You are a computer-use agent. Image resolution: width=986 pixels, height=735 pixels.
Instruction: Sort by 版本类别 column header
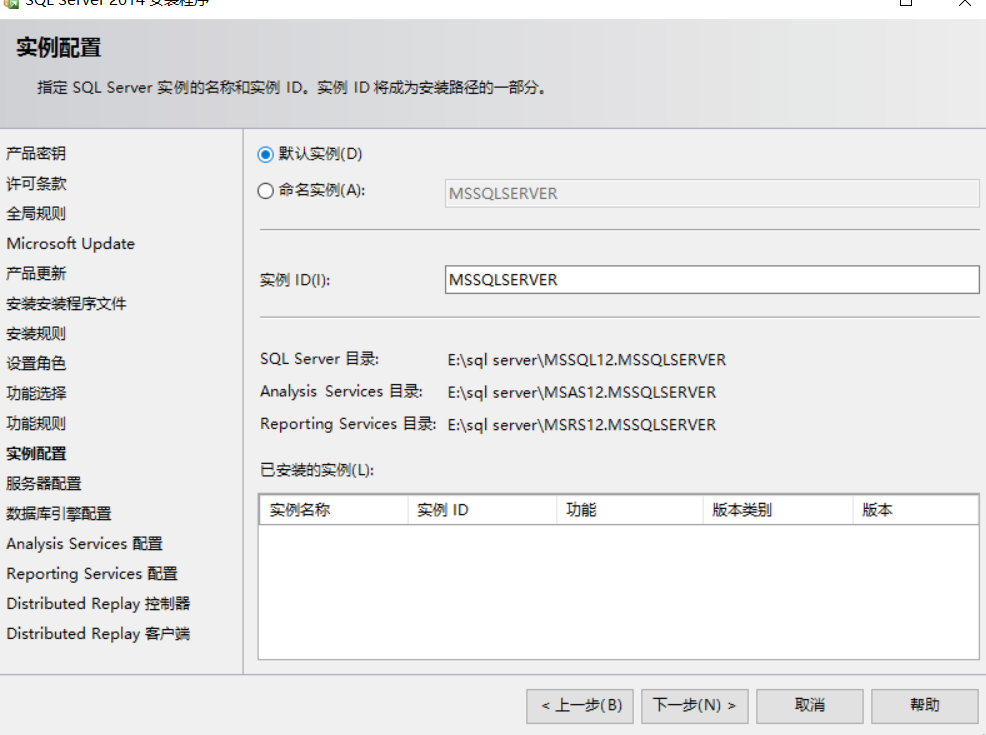pos(778,510)
